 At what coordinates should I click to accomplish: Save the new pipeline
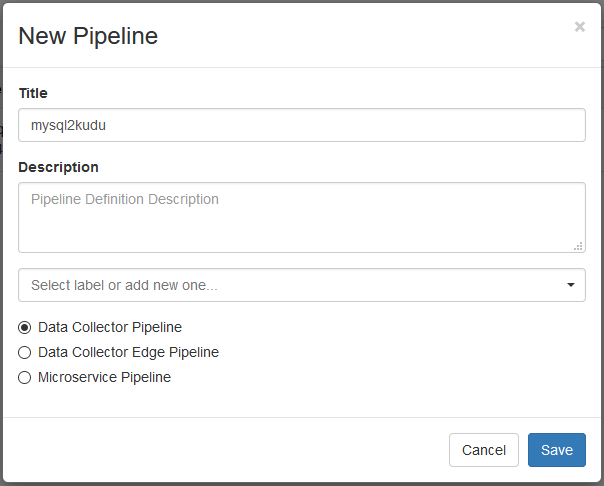556,450
